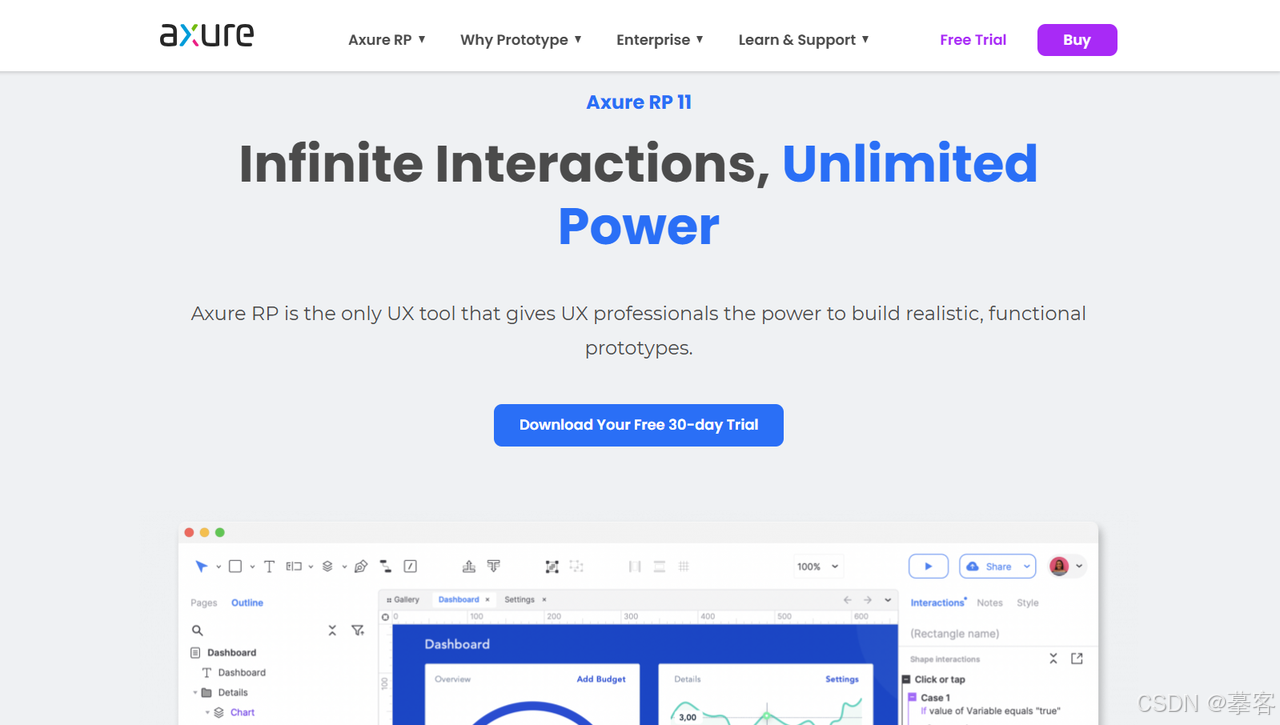Click the distribute horizontally icon
This screenshot has width=1280, height=725.
click(635, 566)
